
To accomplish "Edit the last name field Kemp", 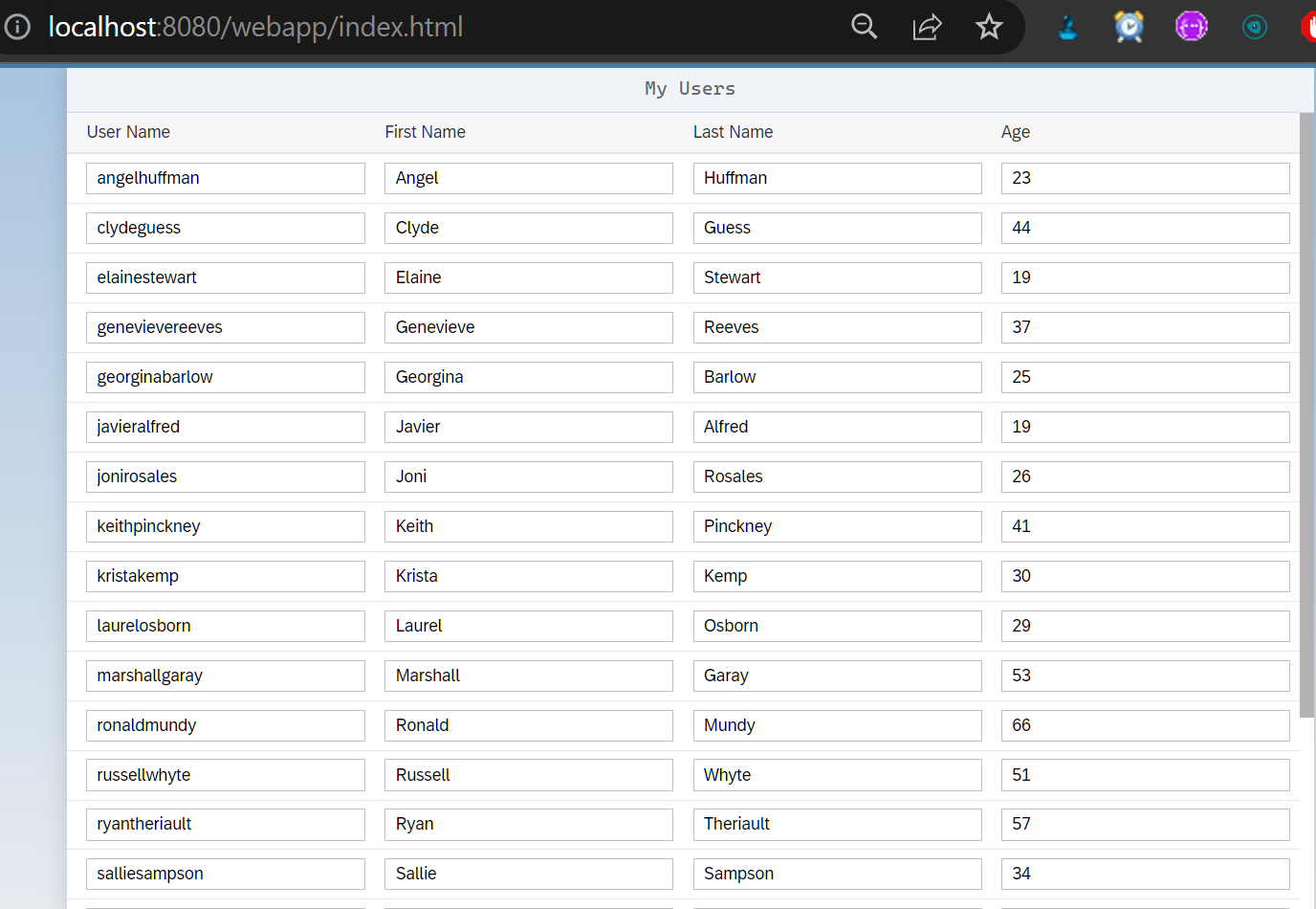I will 838,576.
